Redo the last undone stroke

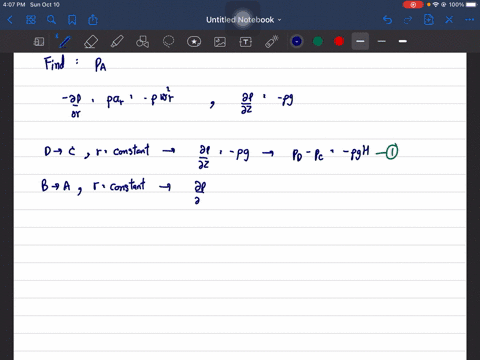coord(408,20)
